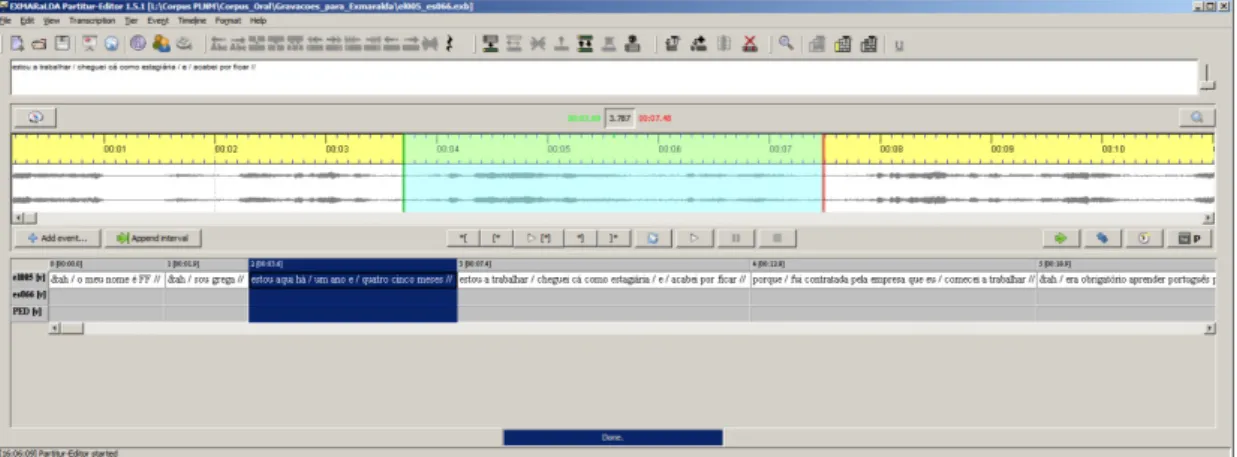The image size is (1237, 457).
Task: Open the Event menu
Action: (x=158, y=20)
